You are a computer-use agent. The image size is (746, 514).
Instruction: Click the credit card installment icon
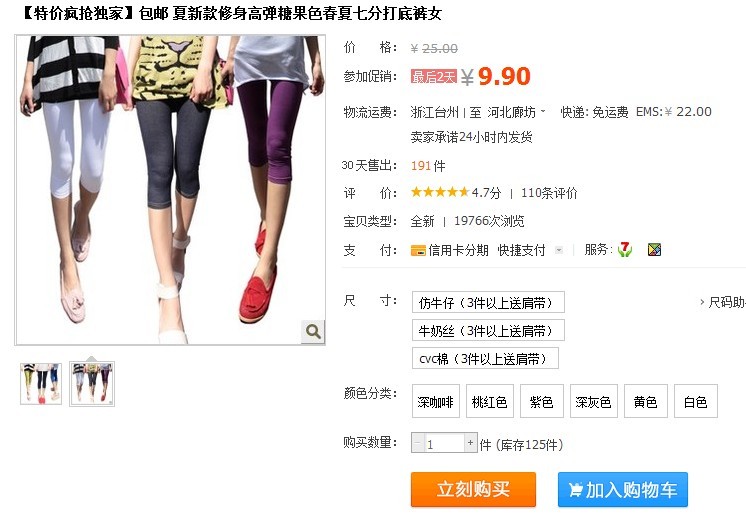(418, 250)
